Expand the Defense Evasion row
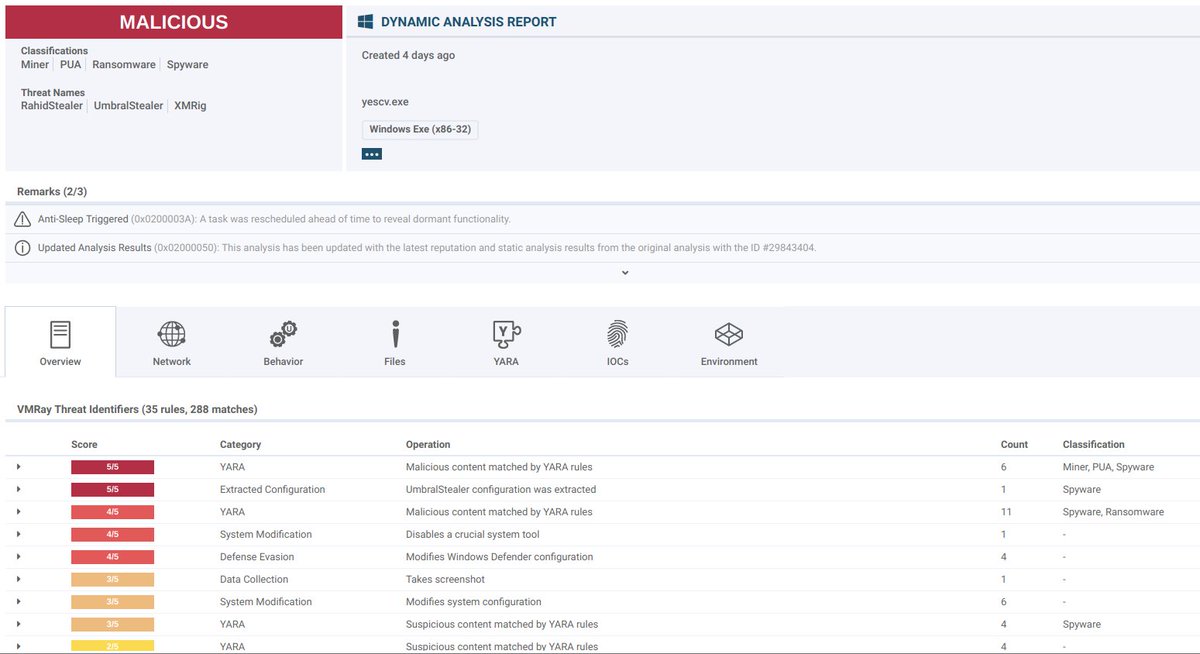 click(18, 557)
